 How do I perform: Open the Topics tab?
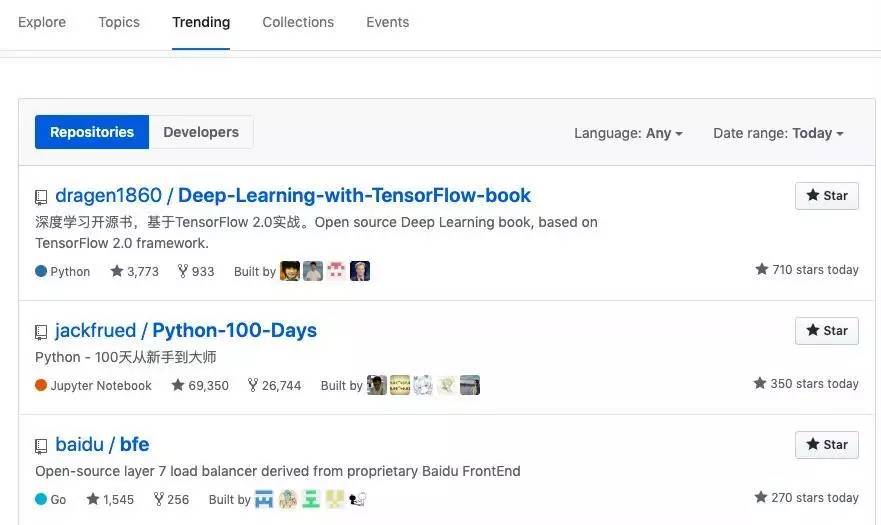pyautogui.click(x=119, y=22)
